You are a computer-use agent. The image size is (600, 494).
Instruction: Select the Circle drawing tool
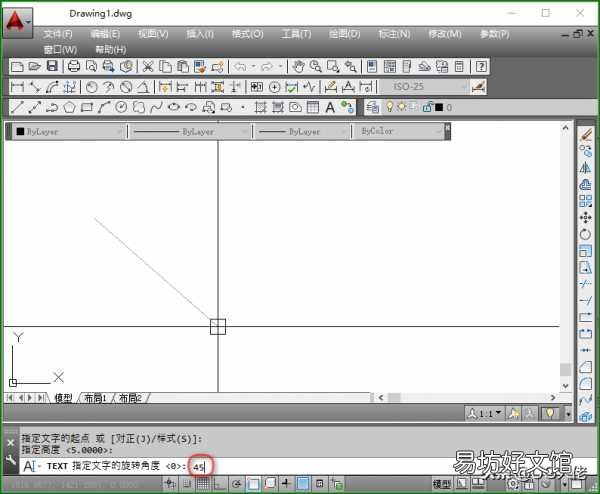point(121,108)
